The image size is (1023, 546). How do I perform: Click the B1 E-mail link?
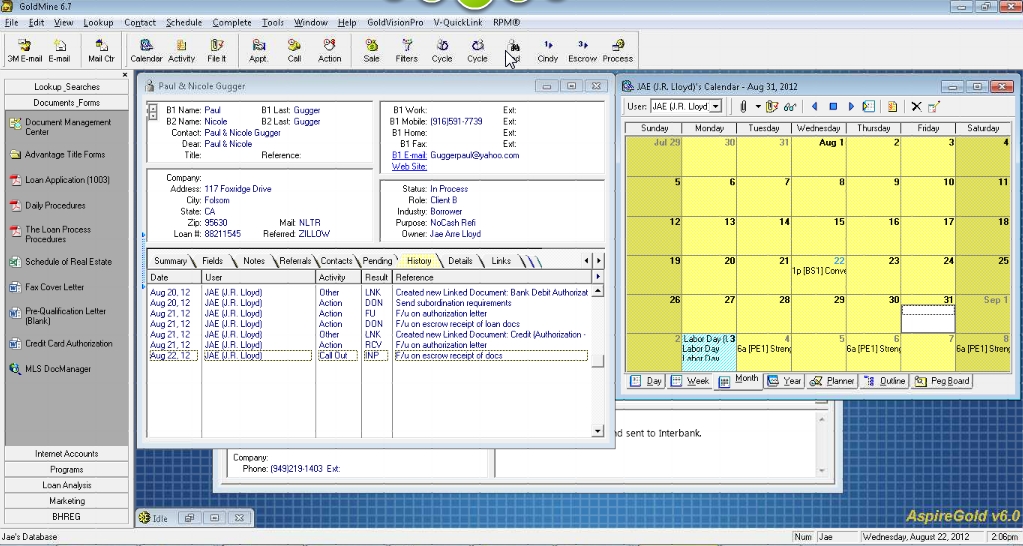coord(409,156)
